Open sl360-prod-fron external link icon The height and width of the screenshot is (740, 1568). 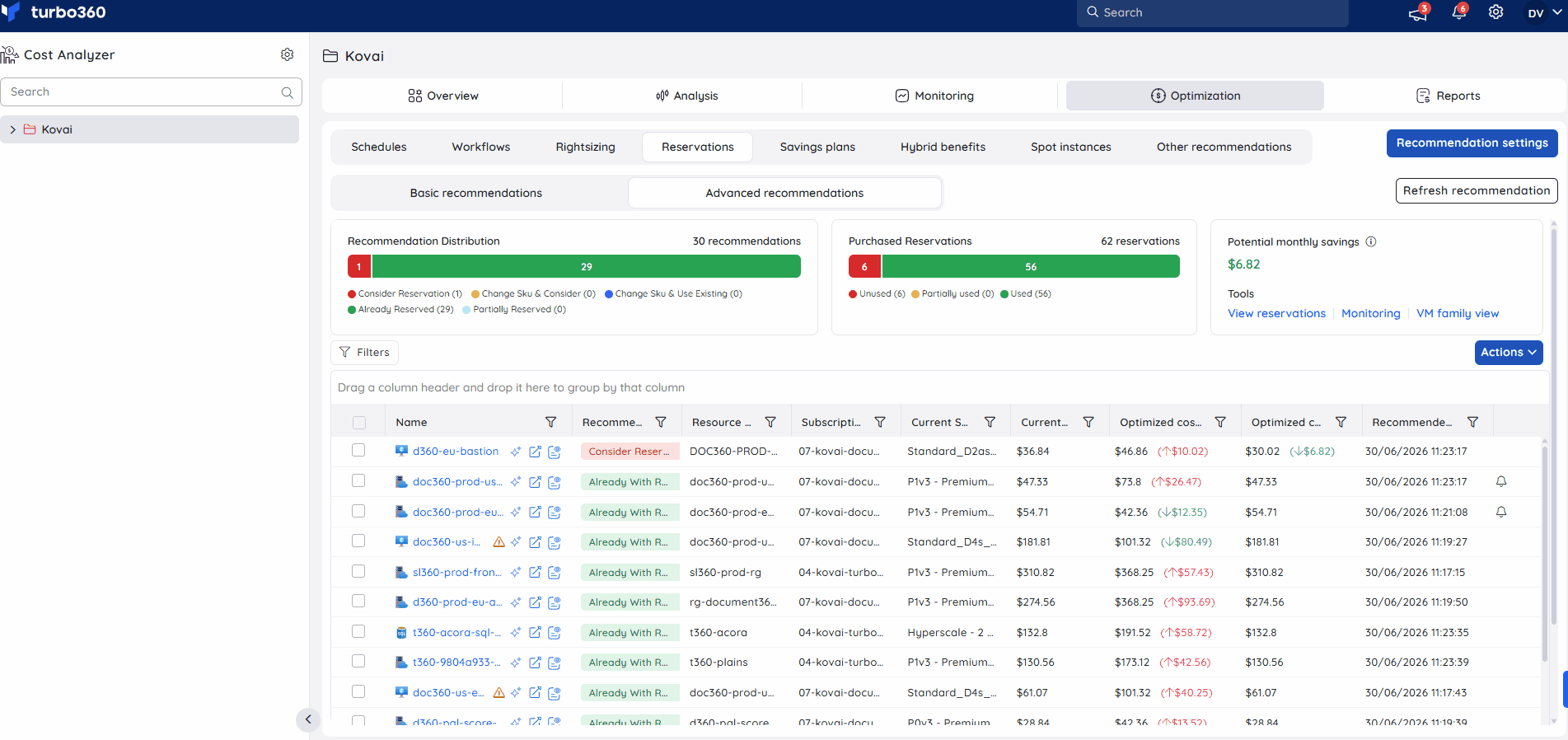535,572
